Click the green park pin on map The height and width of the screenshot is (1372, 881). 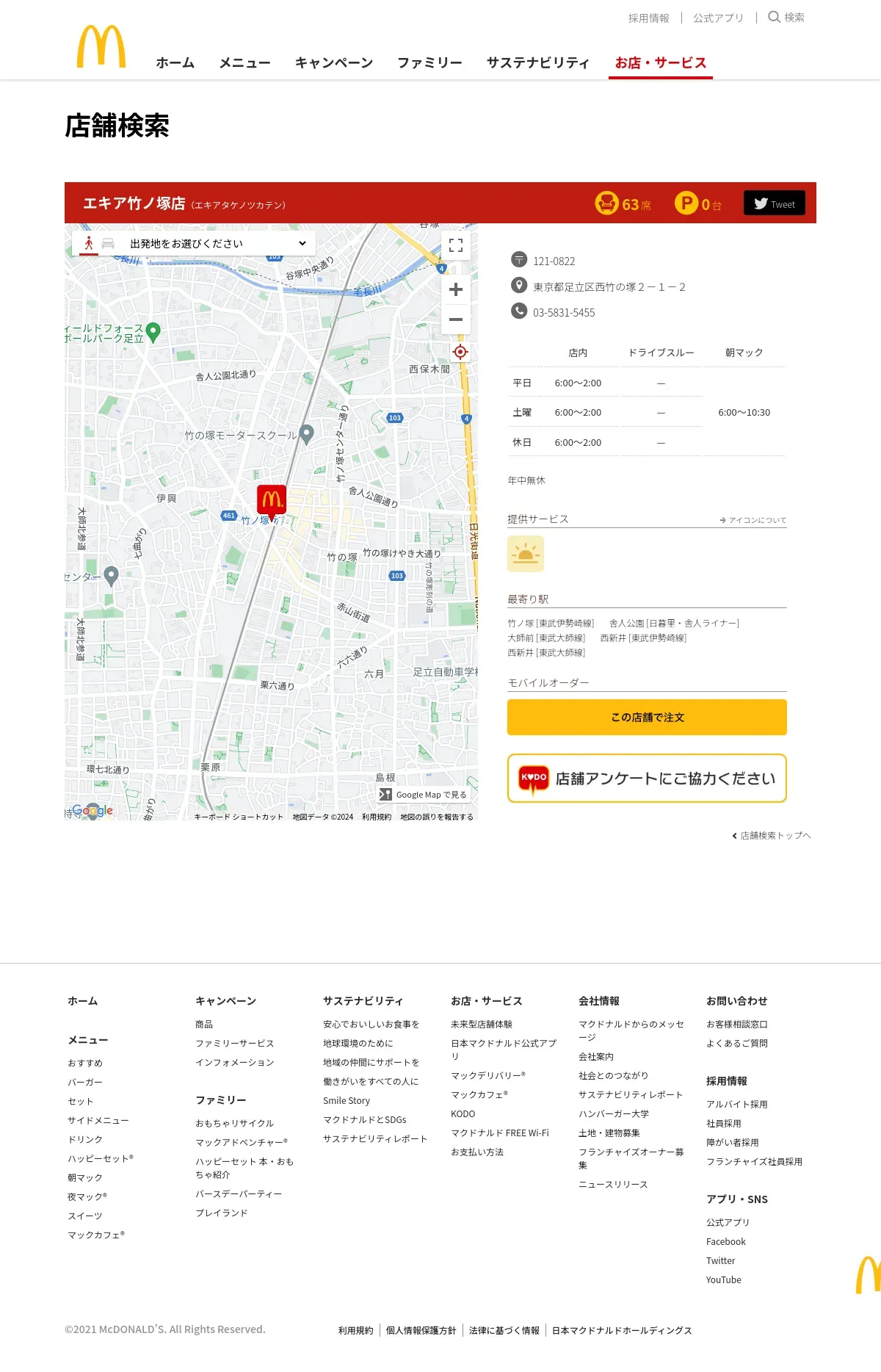click(153, 333)
